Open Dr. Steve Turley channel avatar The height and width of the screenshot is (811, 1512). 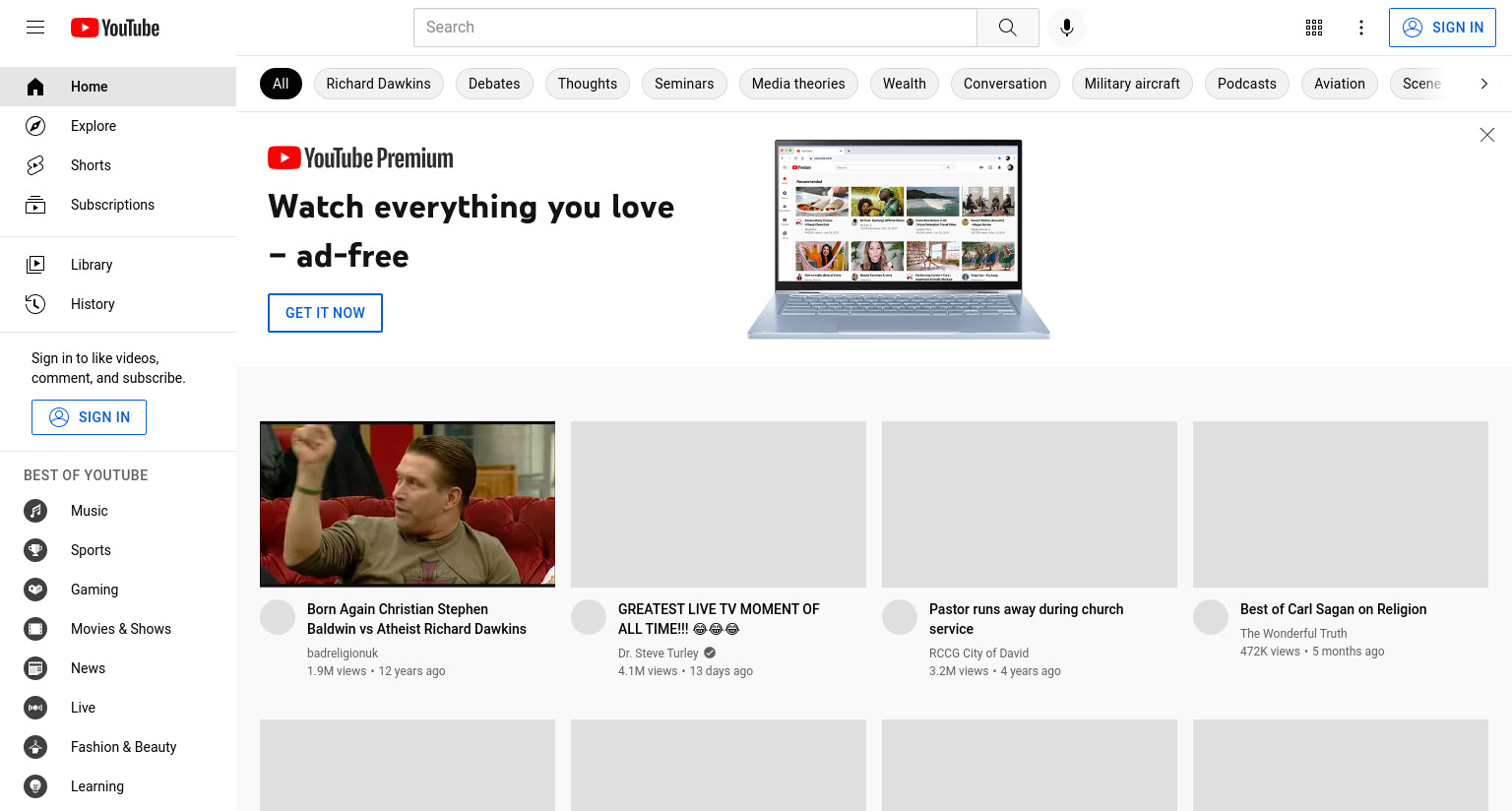click(x=589, y=617)
